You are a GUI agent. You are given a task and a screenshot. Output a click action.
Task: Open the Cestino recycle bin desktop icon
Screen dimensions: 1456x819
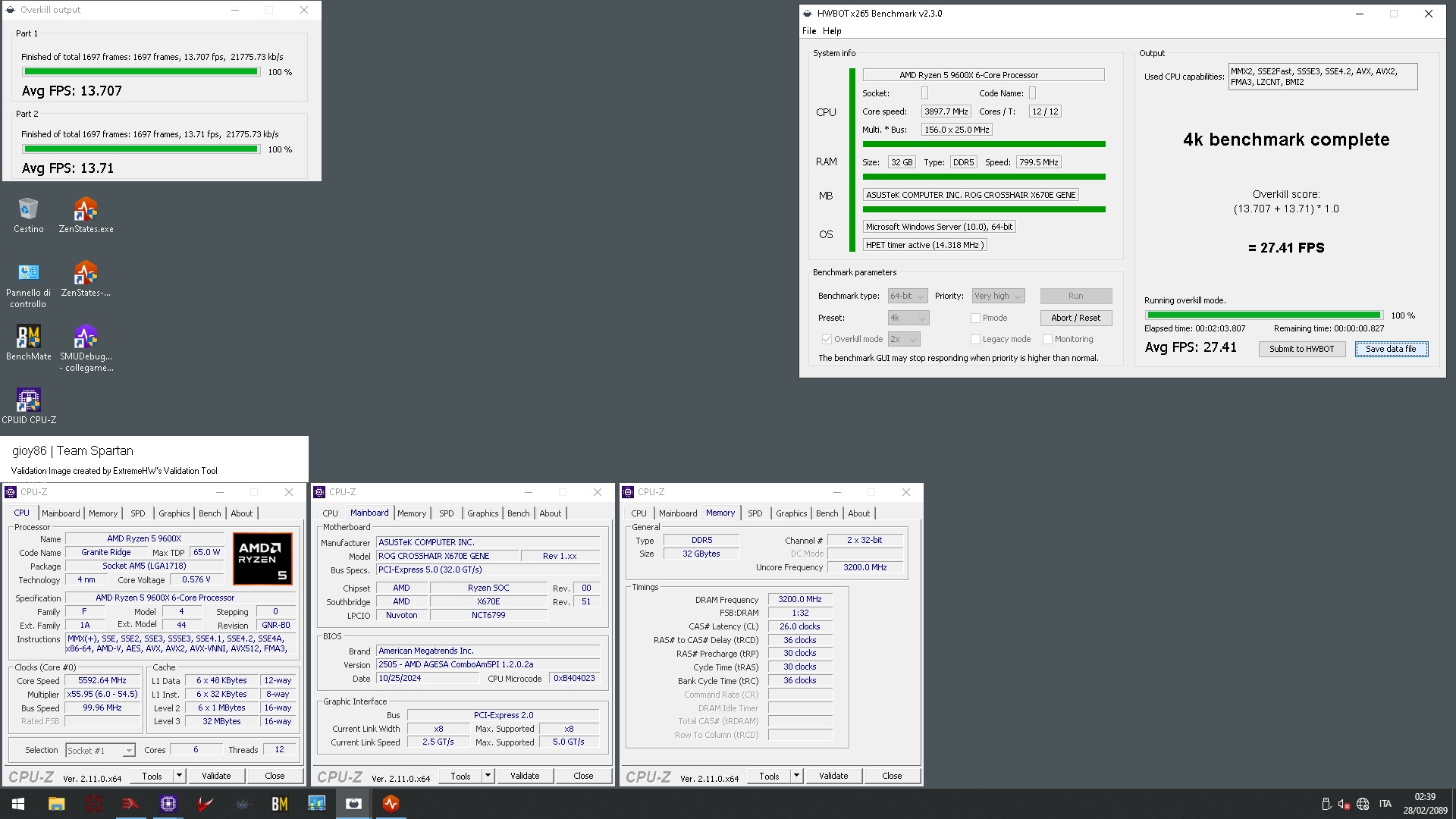[x=28, y=215]
